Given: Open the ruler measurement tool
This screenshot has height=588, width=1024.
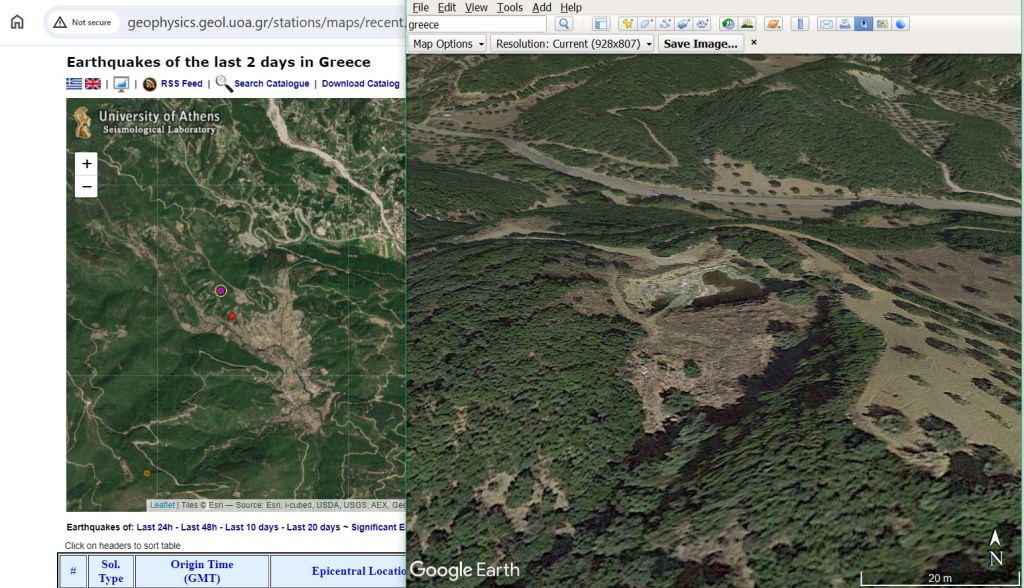Looking at the screenshot, I should coord(801,24).
